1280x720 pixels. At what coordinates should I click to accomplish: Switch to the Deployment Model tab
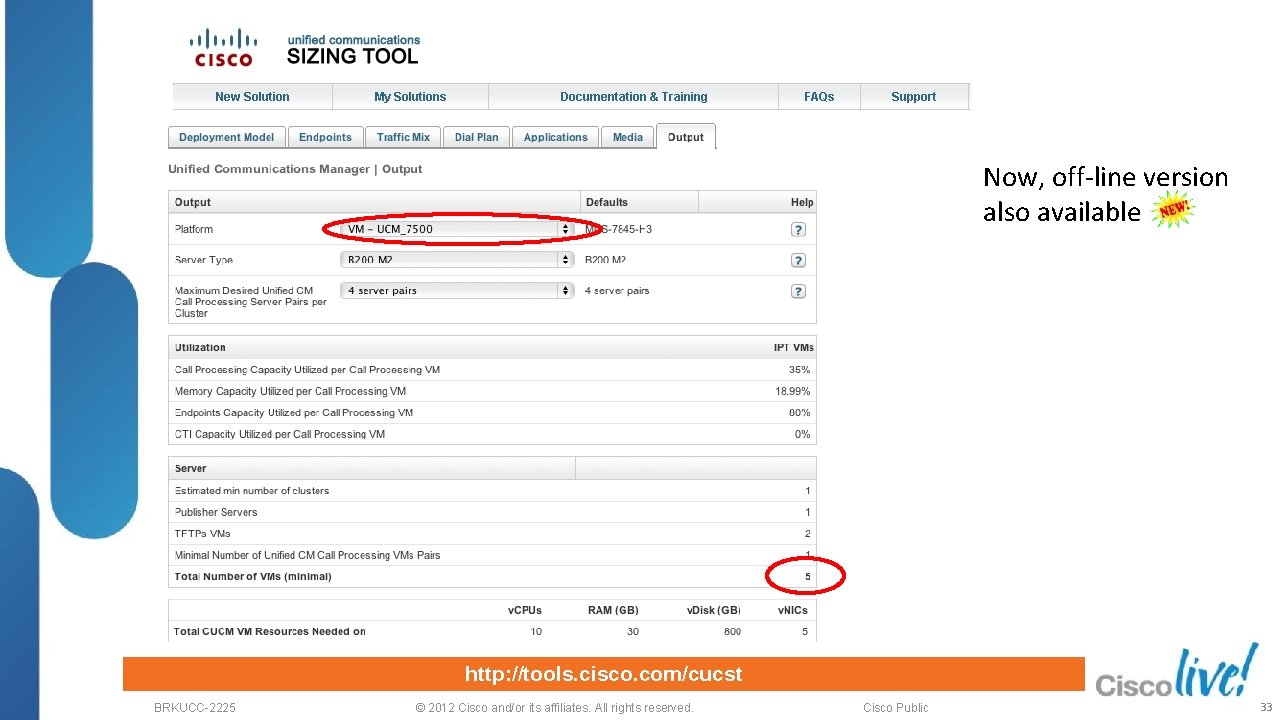(227, 137)
